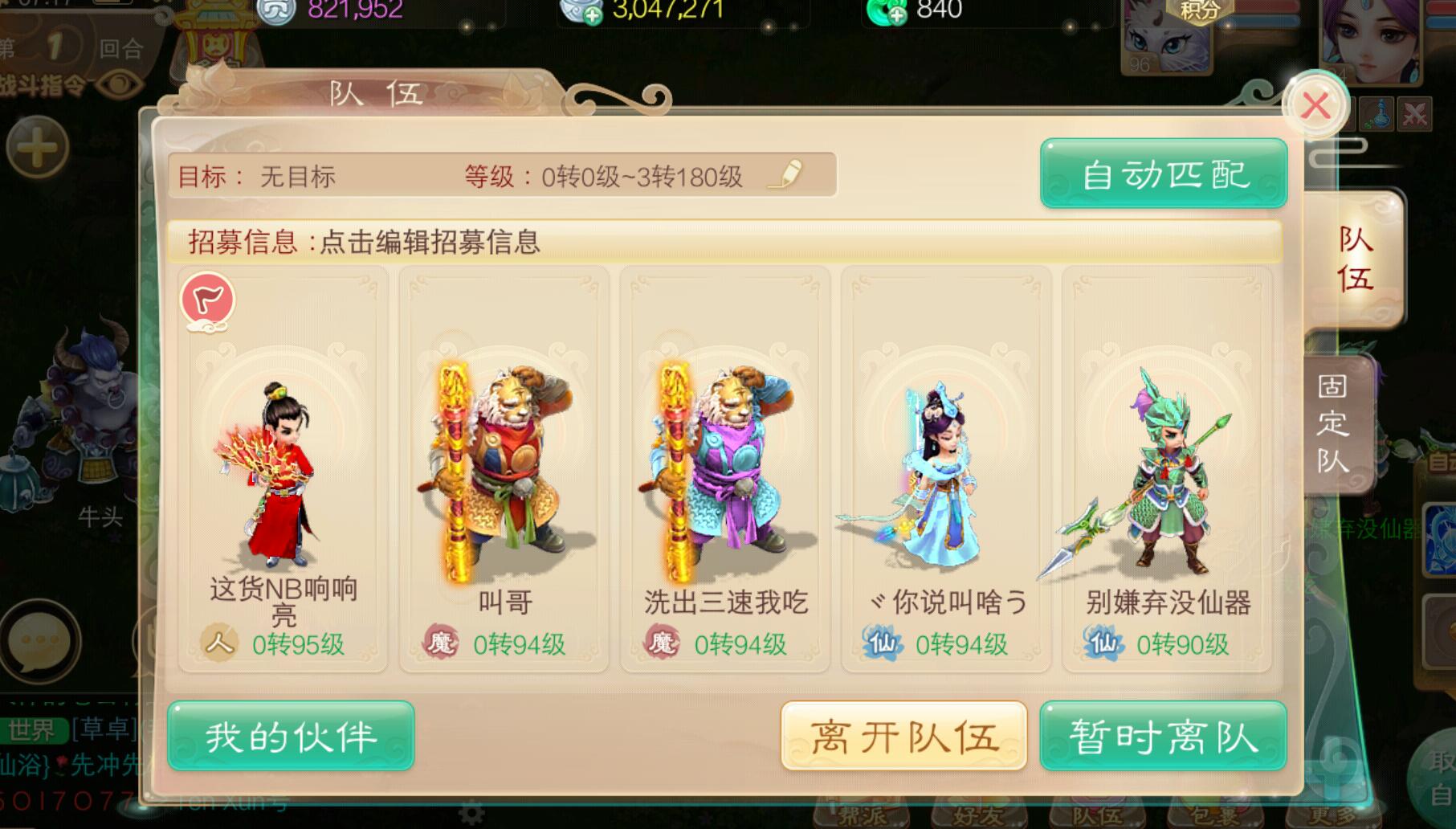Select team member 叫哥 card
The image size is (1456, 829).
coord(504,469)
